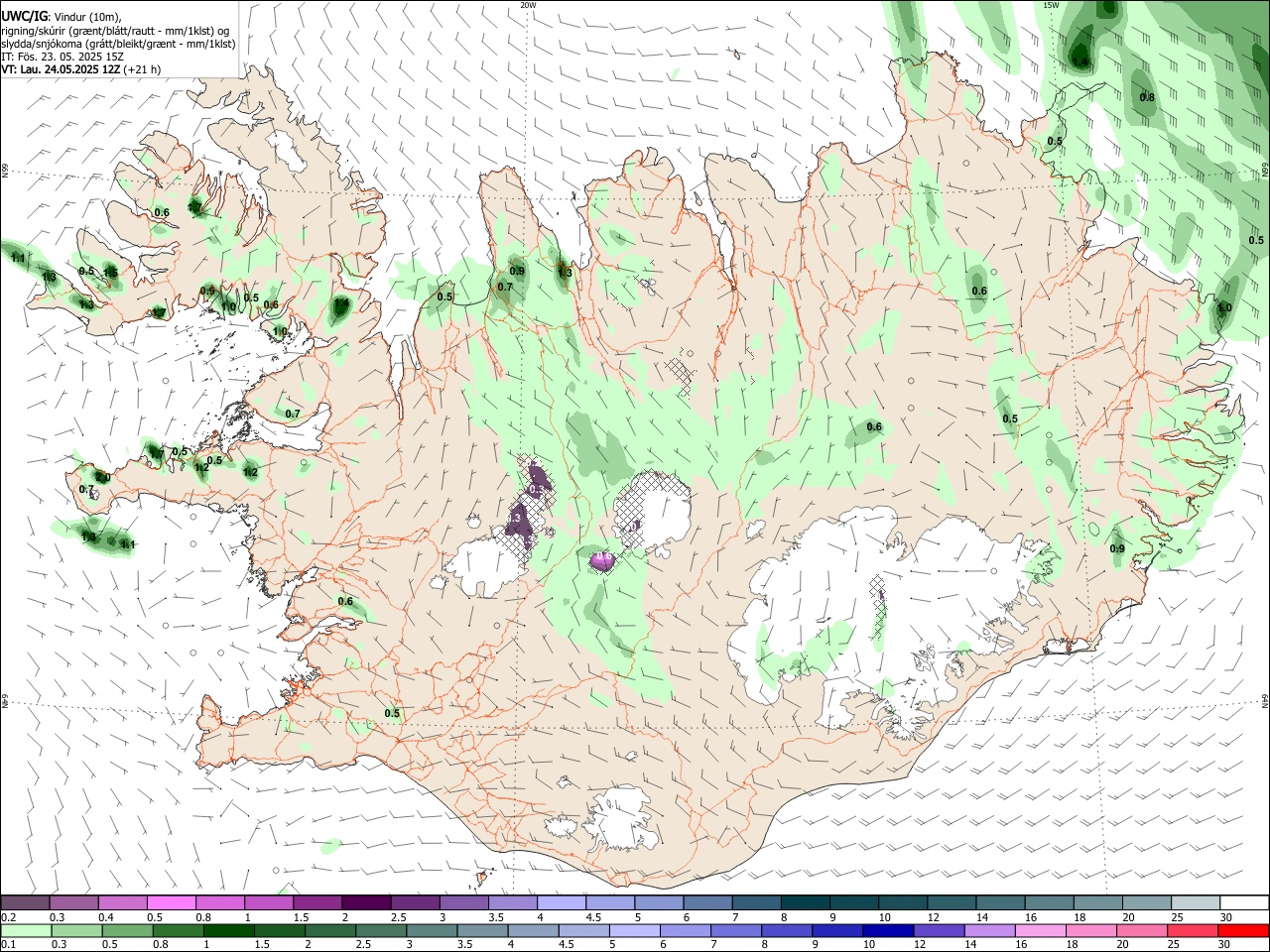Click the bright magenta 0.5 snow legend swatch
This screenshot has width=1270, height=952.
(172, 902)
